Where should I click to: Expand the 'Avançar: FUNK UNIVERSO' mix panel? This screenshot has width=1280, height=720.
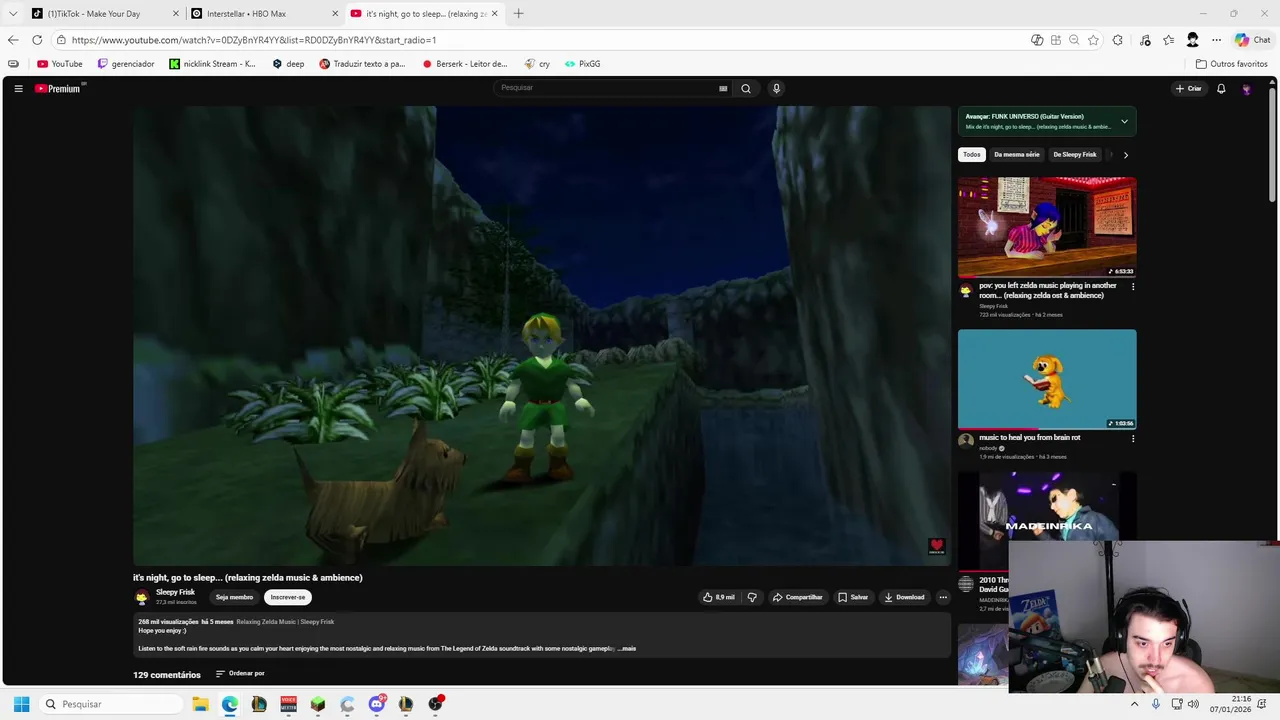(1124, 121)
